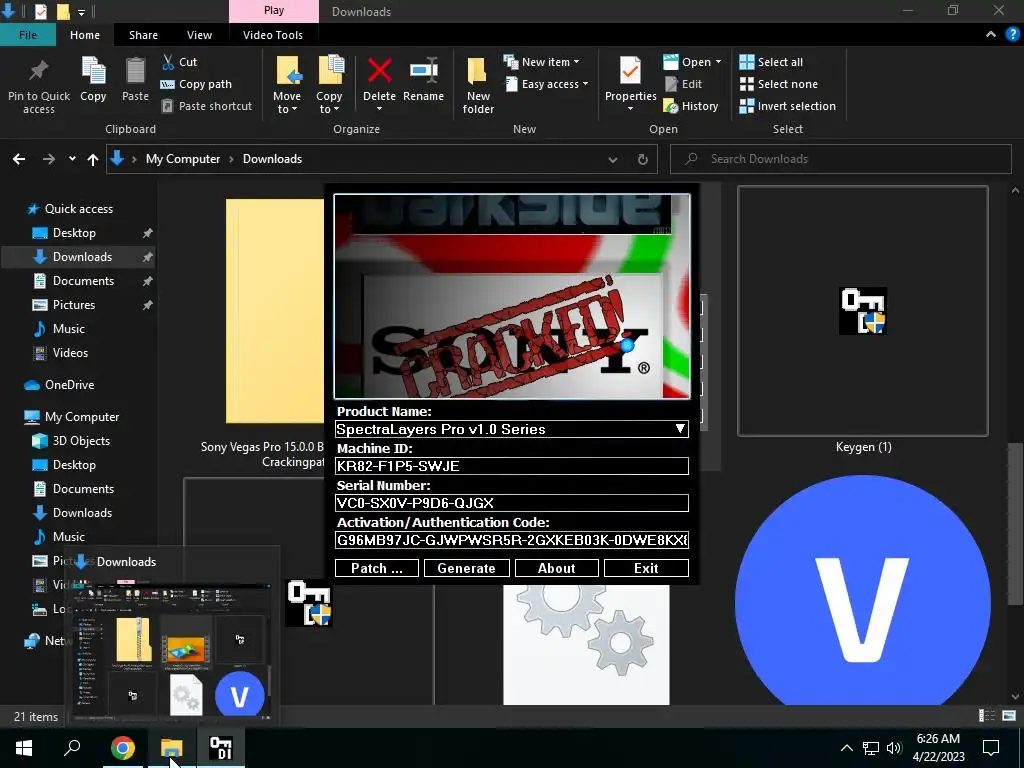
Task: Click the Patch button in keygen
Action: tap(377, 568)
